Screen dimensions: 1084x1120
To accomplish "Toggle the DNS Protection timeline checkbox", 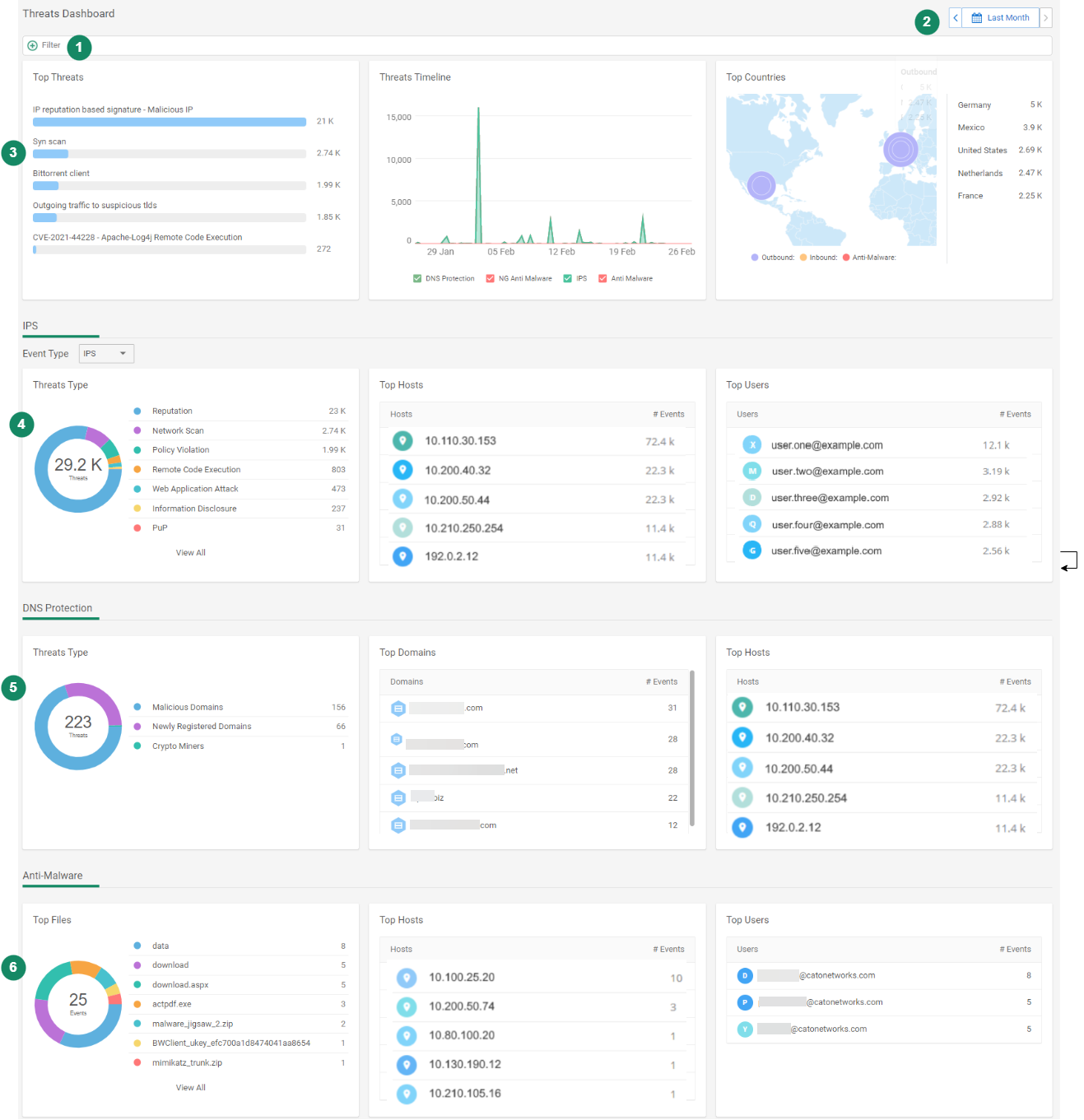I will click(x=417, y=279).
